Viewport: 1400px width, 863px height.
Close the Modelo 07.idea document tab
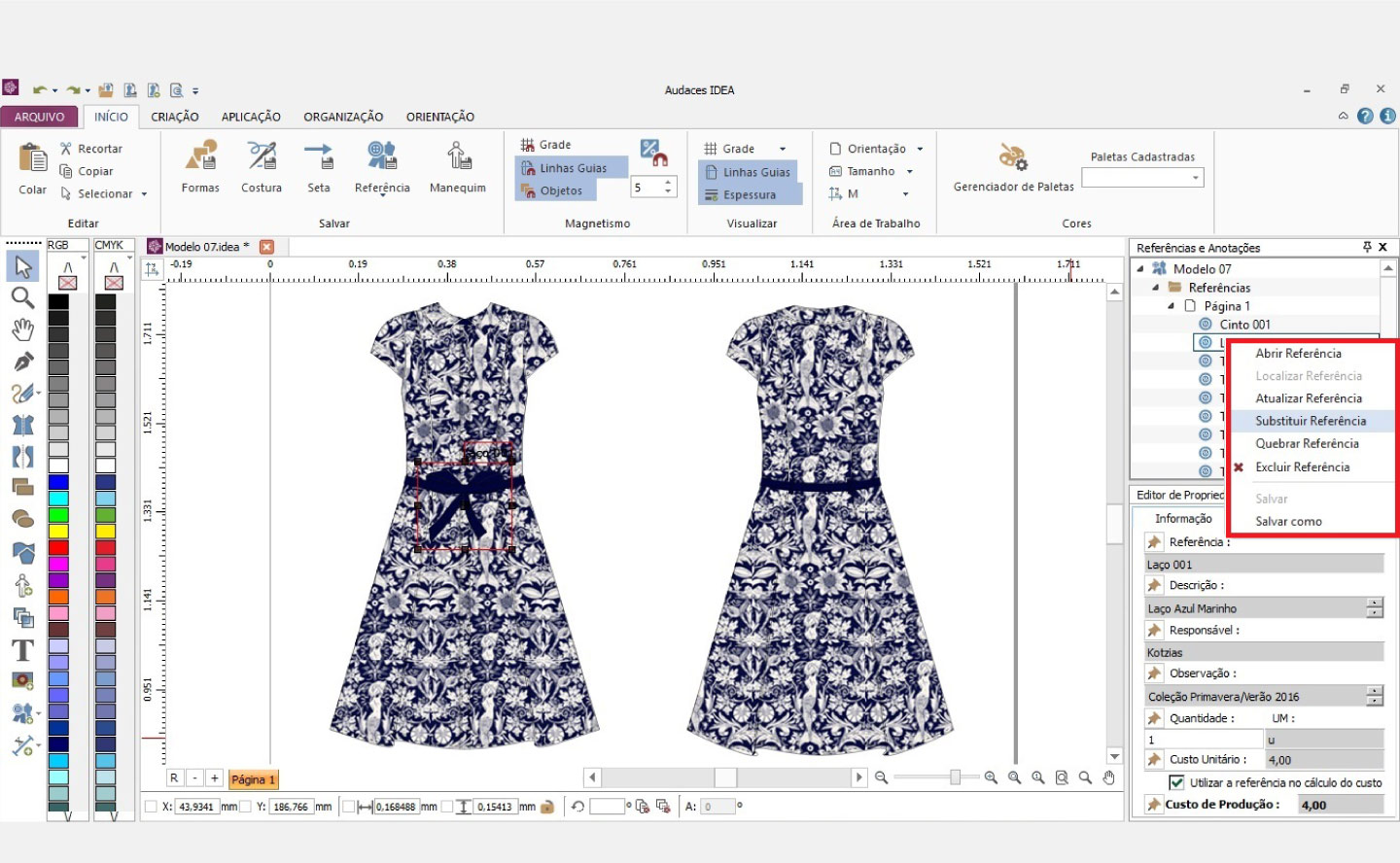tap(267, 247)
